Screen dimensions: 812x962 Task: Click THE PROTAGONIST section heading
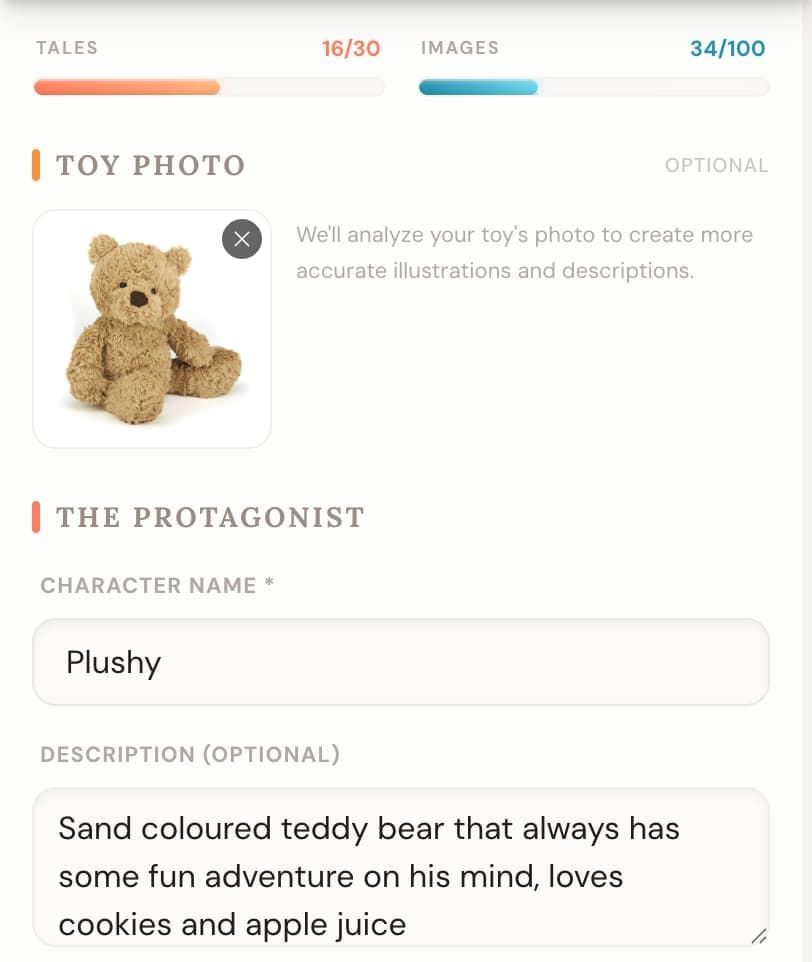[210, 517]
